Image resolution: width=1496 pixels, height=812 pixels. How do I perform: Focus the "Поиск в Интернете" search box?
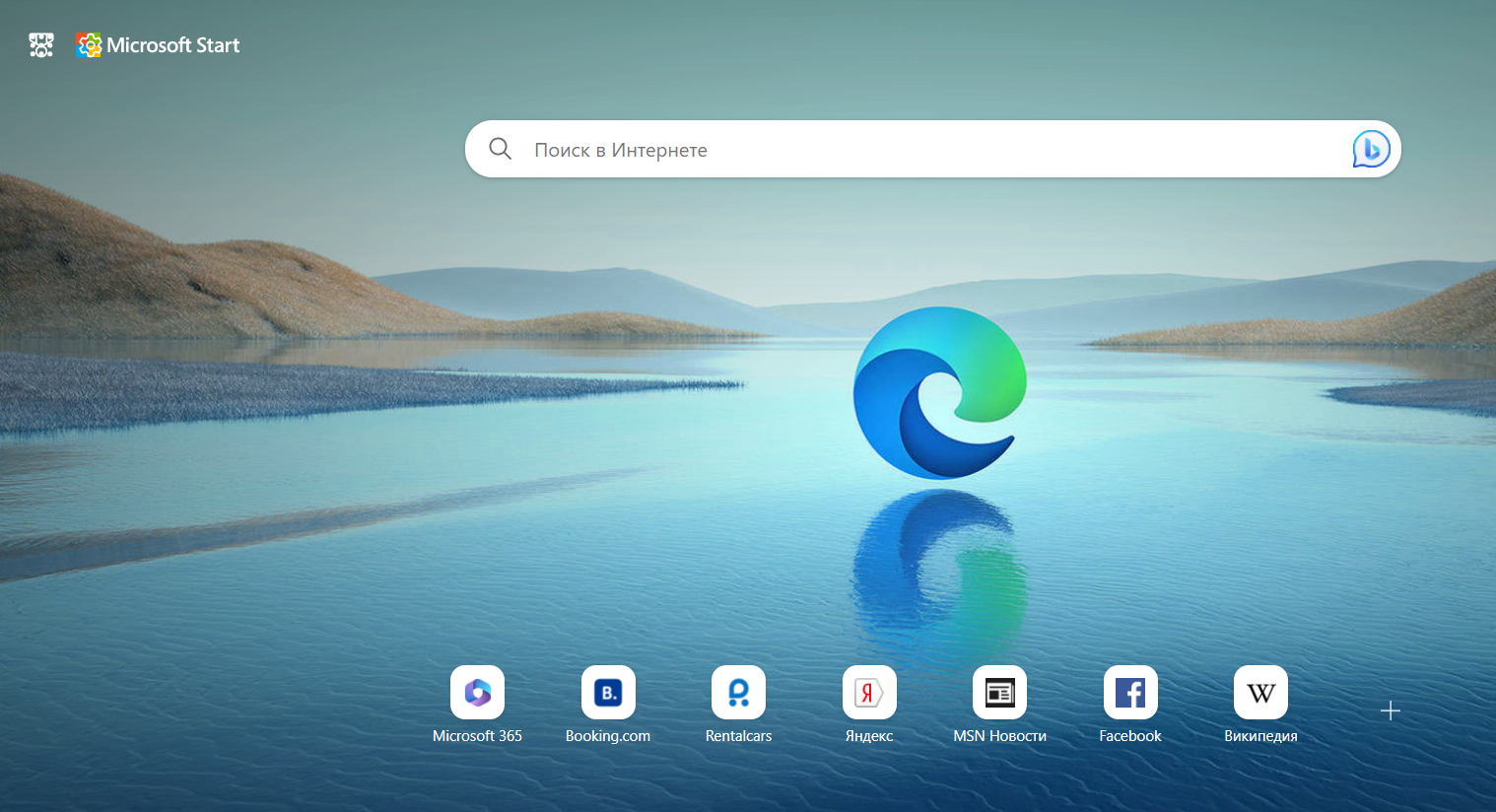pos(932,149)
